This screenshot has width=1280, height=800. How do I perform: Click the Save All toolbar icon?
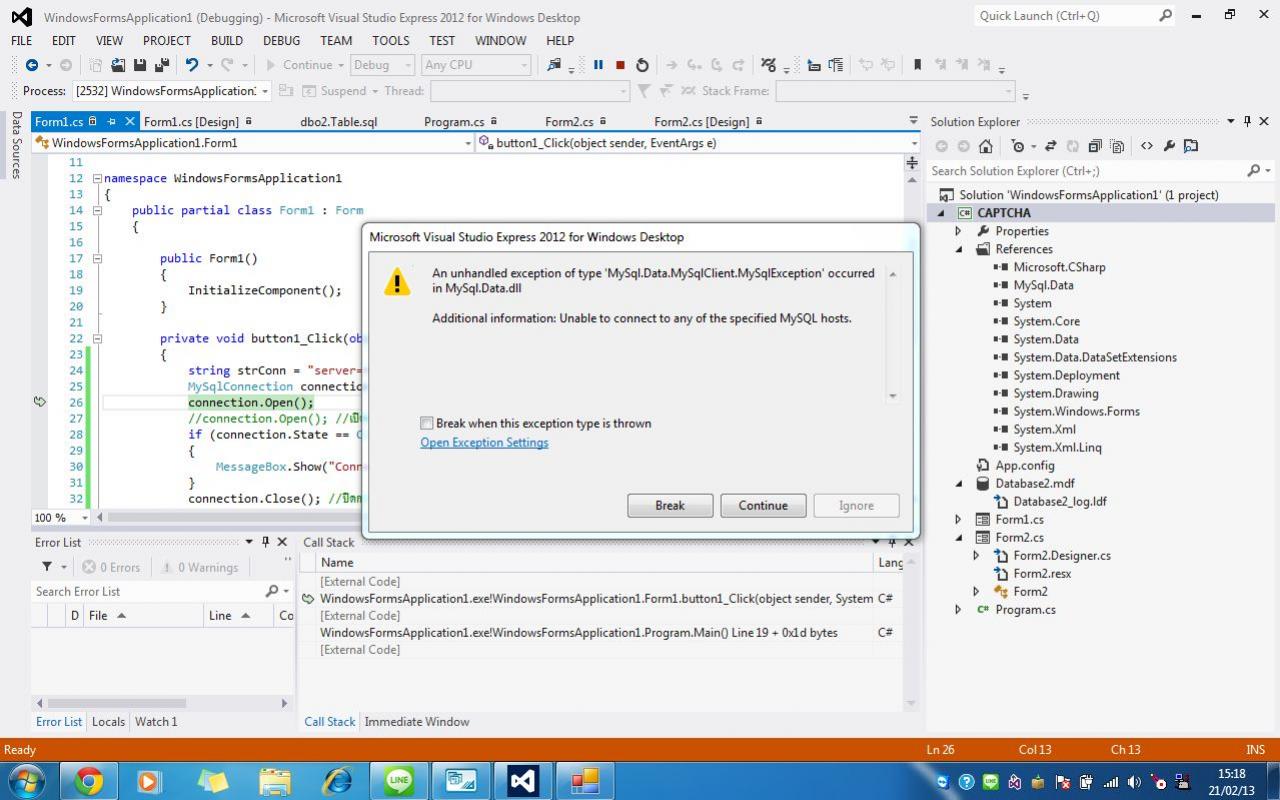pos(160,65)
